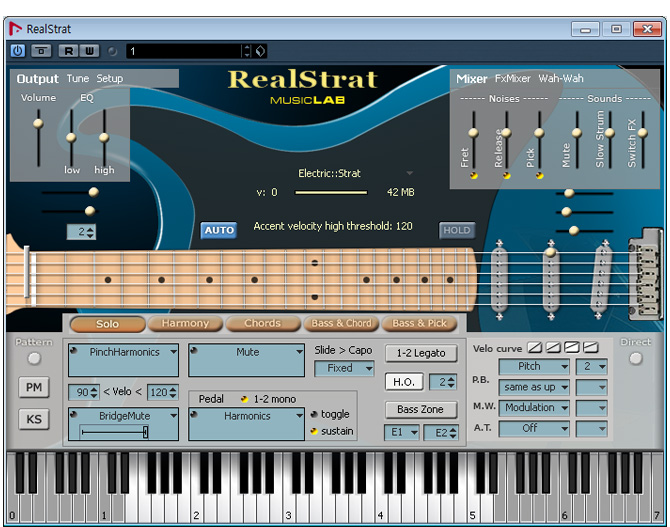Open the preset management diamond icon
The width and height of the screenshot is (670, 527).
tap(260, 51)
